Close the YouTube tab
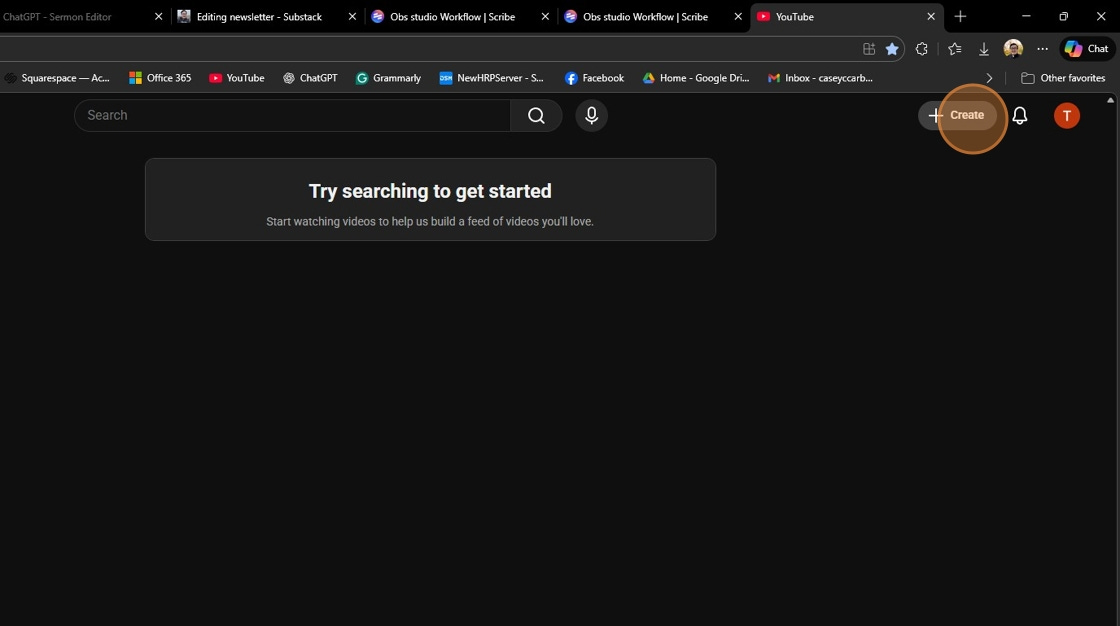The width and height of the screenshot is (1120, 626). tap(931, 16)
